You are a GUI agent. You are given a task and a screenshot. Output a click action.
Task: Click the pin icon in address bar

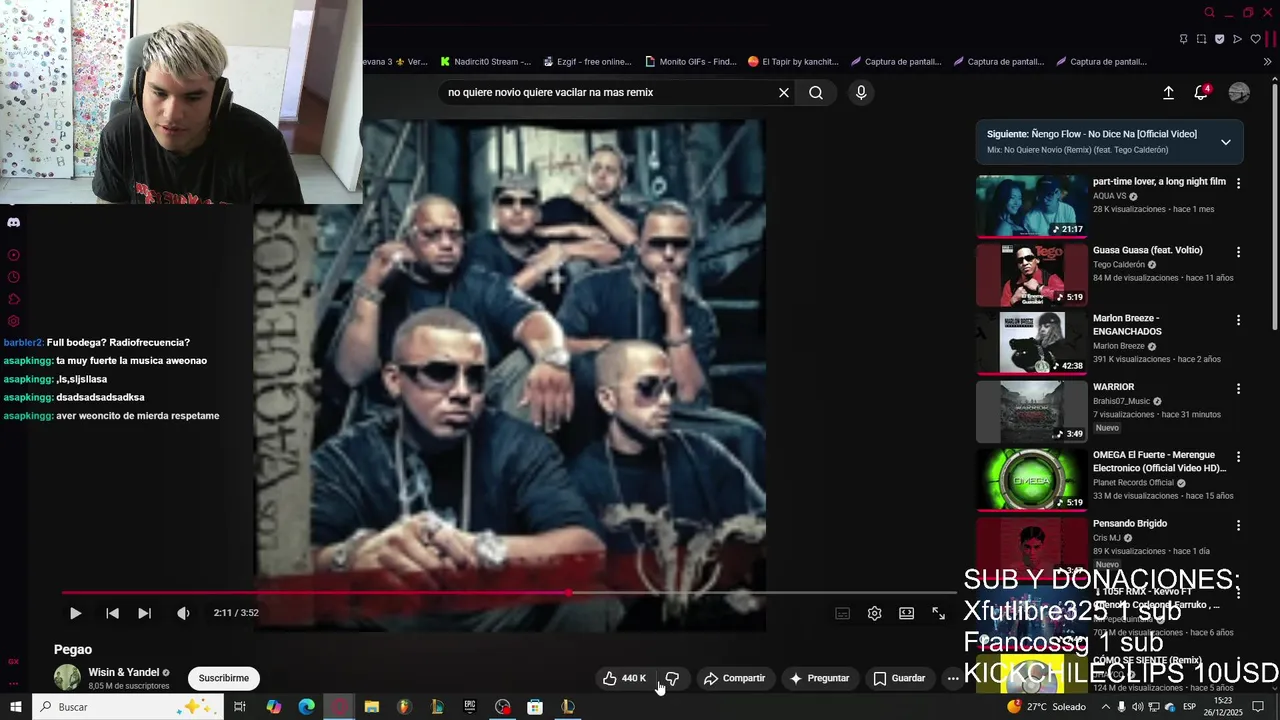pyautogui.click(x=1183, y=39)
